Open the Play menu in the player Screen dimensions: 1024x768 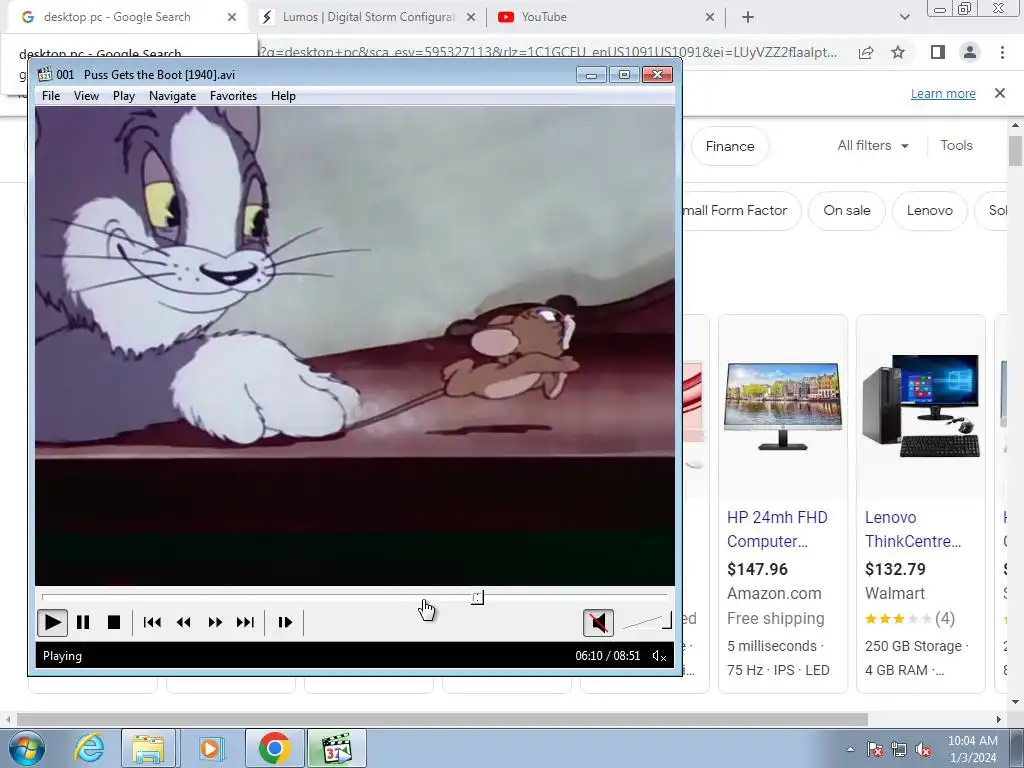(123, 96)
